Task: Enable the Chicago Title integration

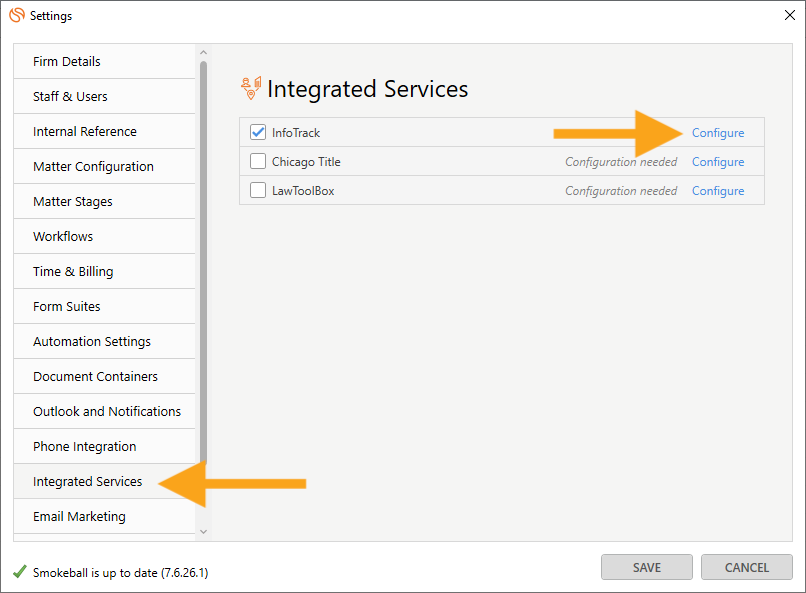Action: (257, 161)
